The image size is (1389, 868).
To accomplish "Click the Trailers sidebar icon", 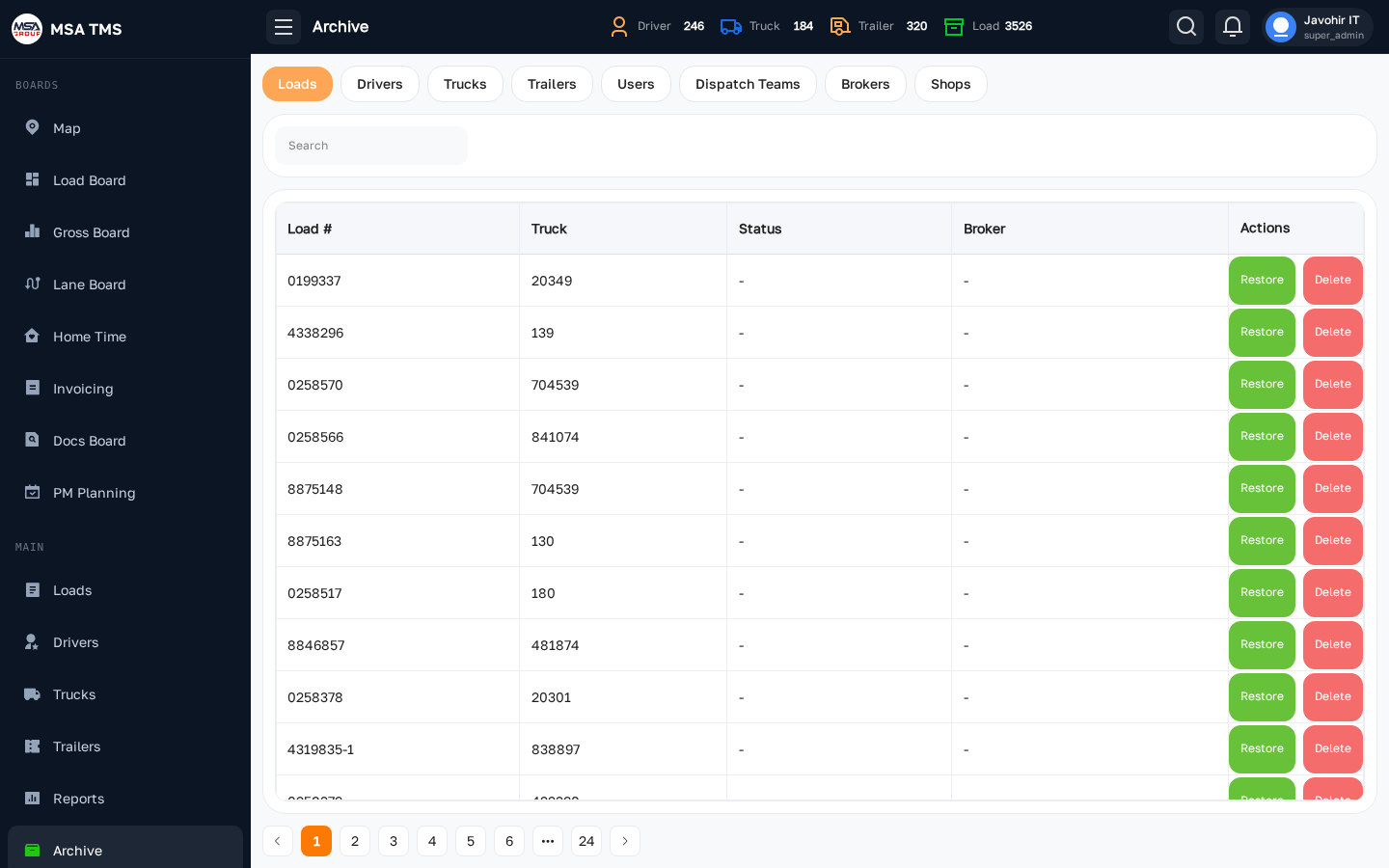I will (x=32, y=746).
